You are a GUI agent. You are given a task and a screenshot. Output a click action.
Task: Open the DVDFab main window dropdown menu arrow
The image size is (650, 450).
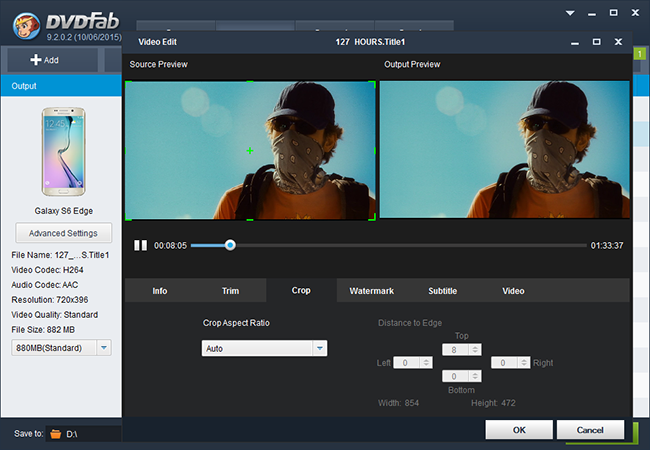click(570, 13)
